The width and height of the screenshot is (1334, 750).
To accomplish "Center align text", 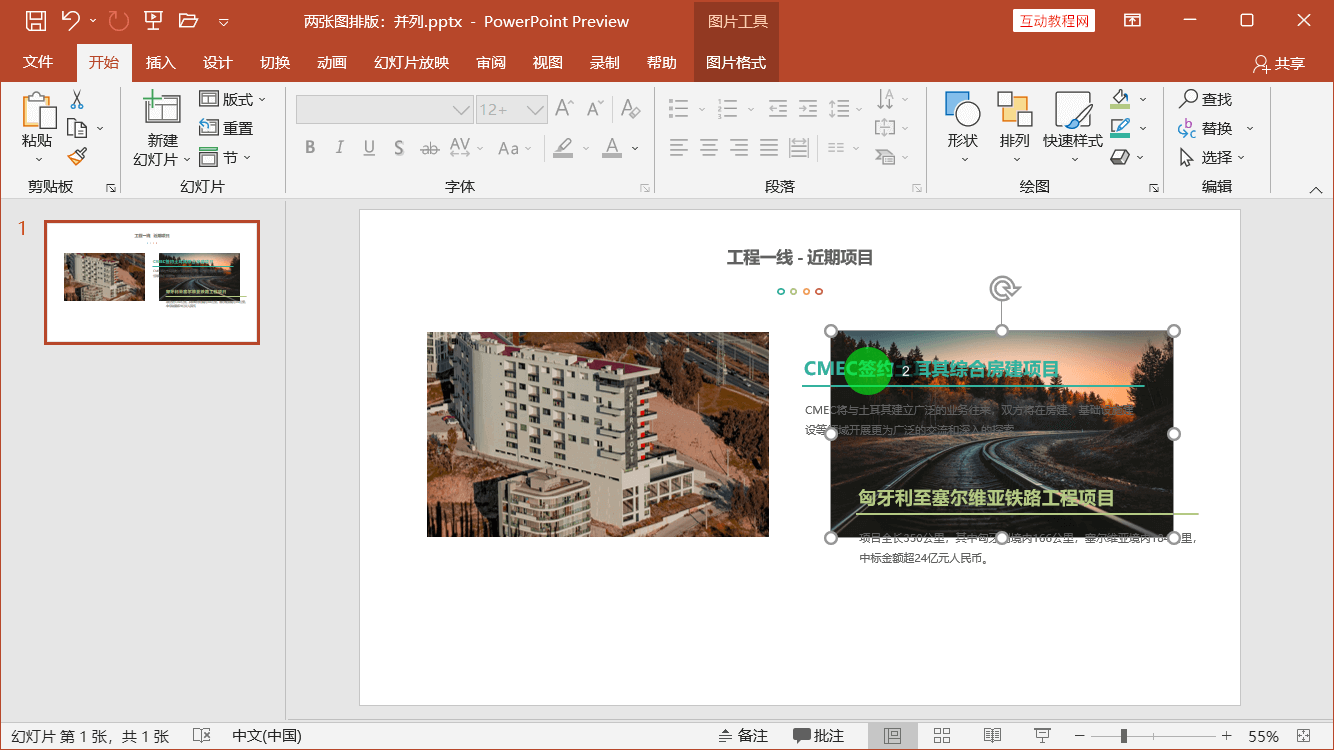I will (709, 148).
